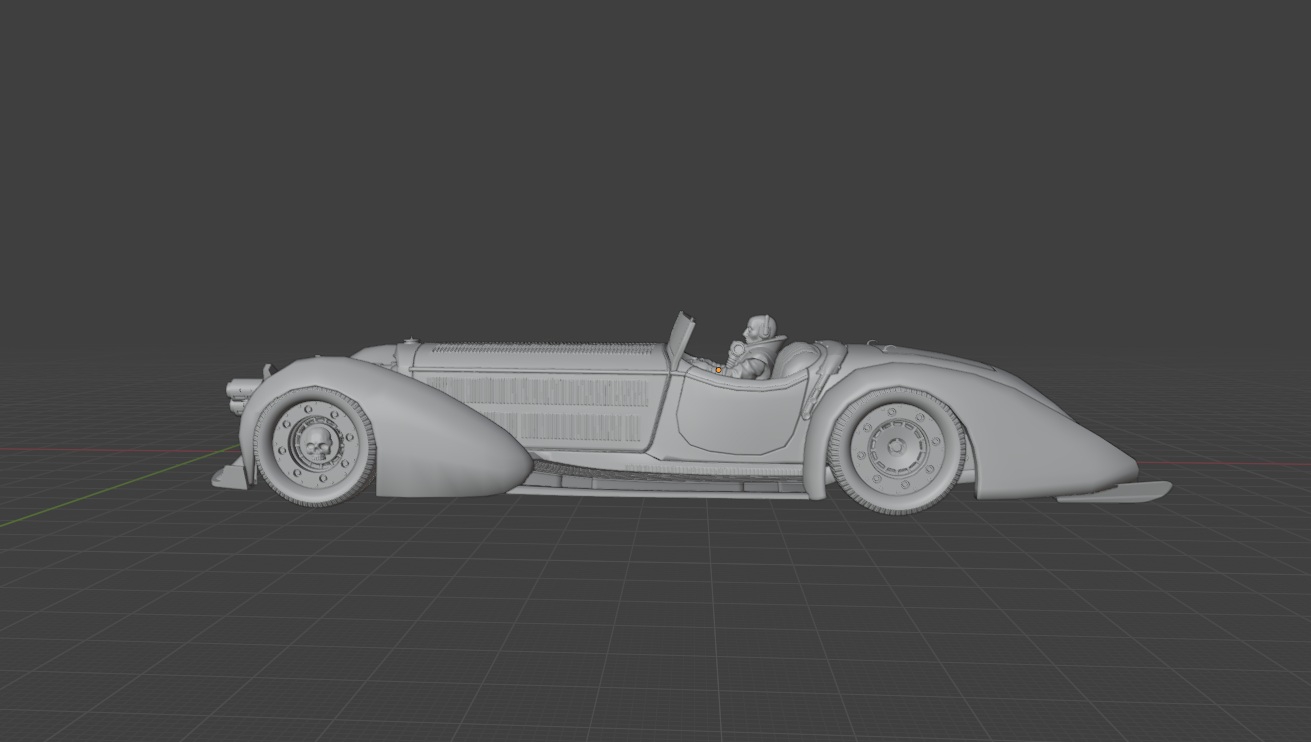Click the rear wheel hubcap center
1311x742 pixels.
897,447
